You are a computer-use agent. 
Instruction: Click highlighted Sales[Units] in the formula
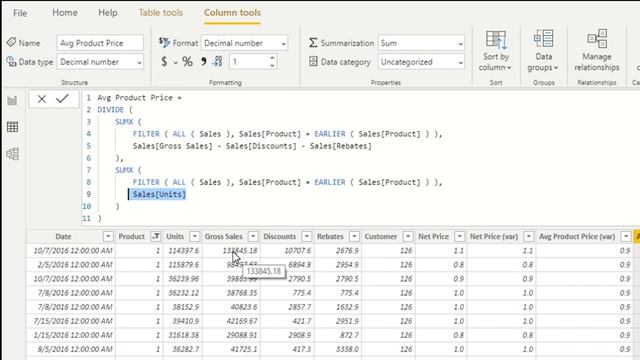(159, 194)
